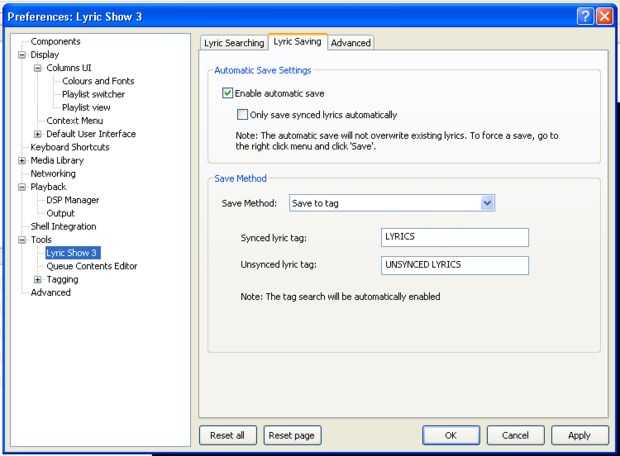
Task: Click the Apply button
Action: click(x=580, y=435)
